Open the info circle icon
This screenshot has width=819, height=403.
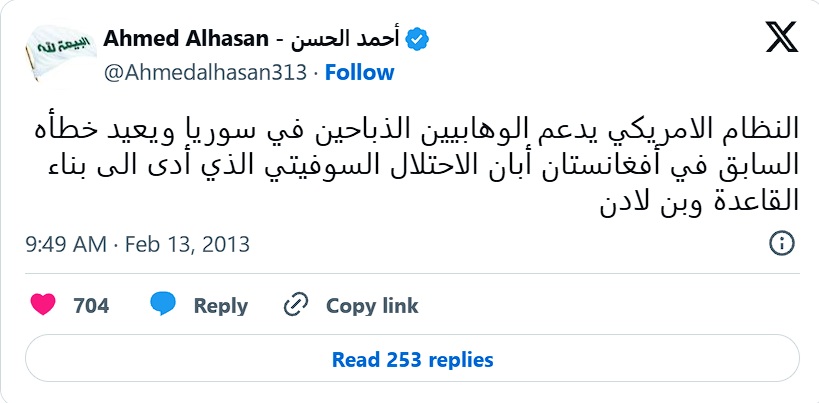pyautogui.click(x=782, y=244)
